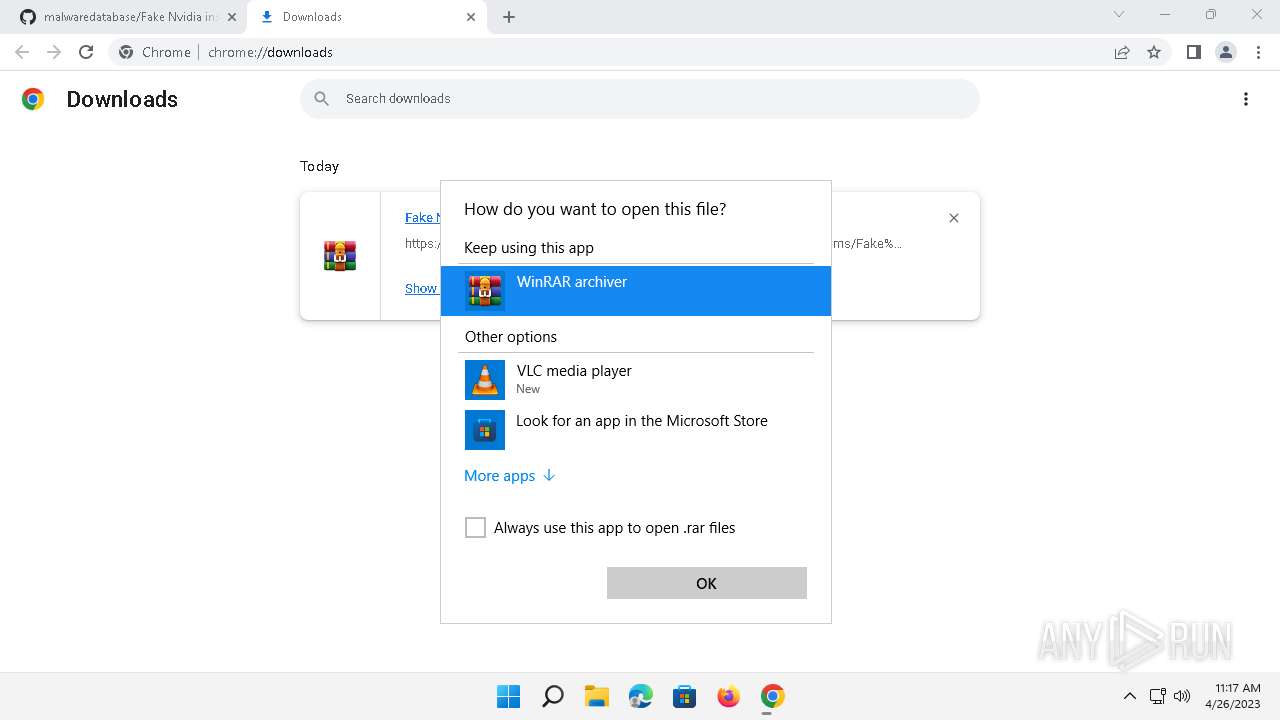The width and height of the screenshot is (1280, 720).
Task: Launch Firefox from taskbar
Action: pyautogui.click(x=728, y=696)
